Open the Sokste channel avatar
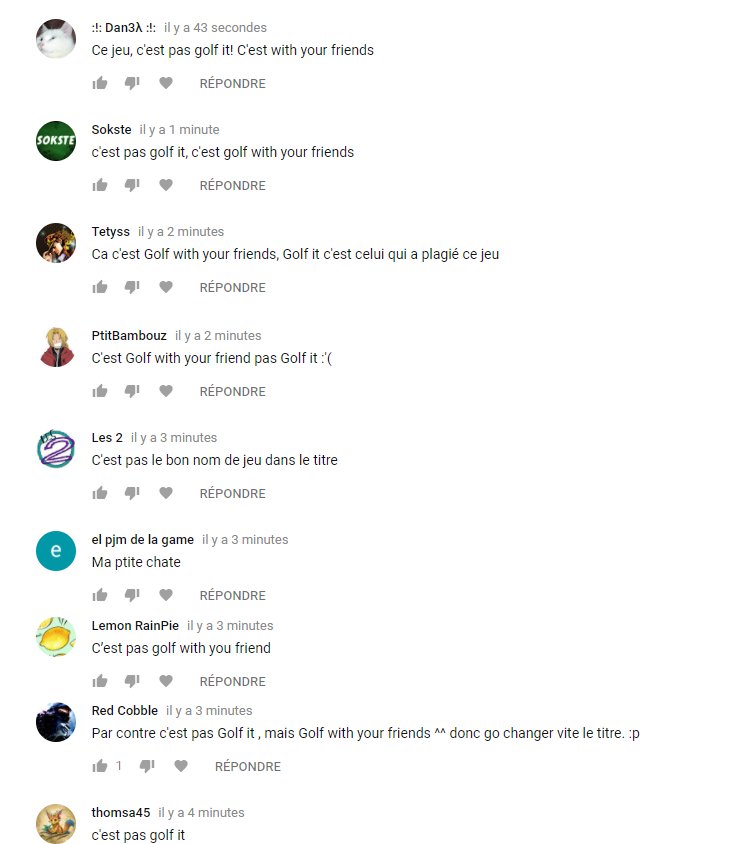Image resolution: width=730 pixels, height=844 pixels. pyautogui.click(x=56, y=141)
